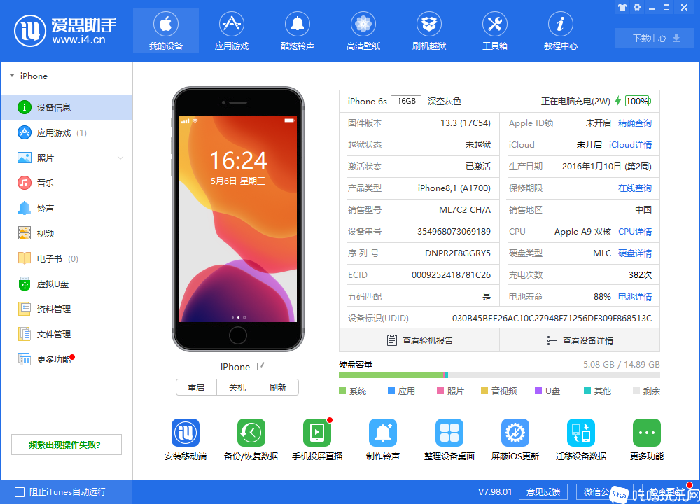Image resolution: width=700 pixels, height=504 pixels.
Task: Collapse the iPhone device tree
Action: pyautogui.click(x=12, y=75)
